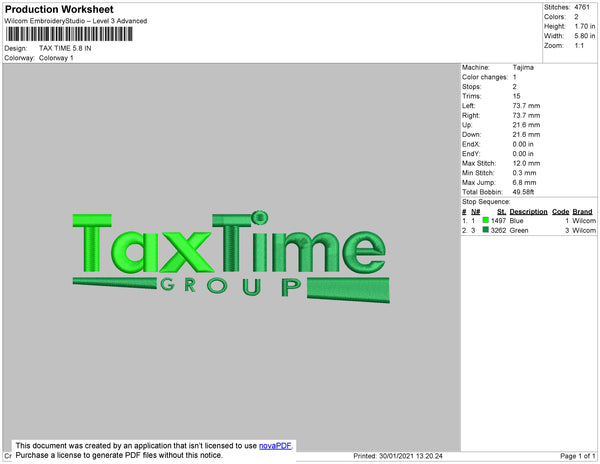Click the Code column header
Screen dimensions: 600x464
coord(561,212)
